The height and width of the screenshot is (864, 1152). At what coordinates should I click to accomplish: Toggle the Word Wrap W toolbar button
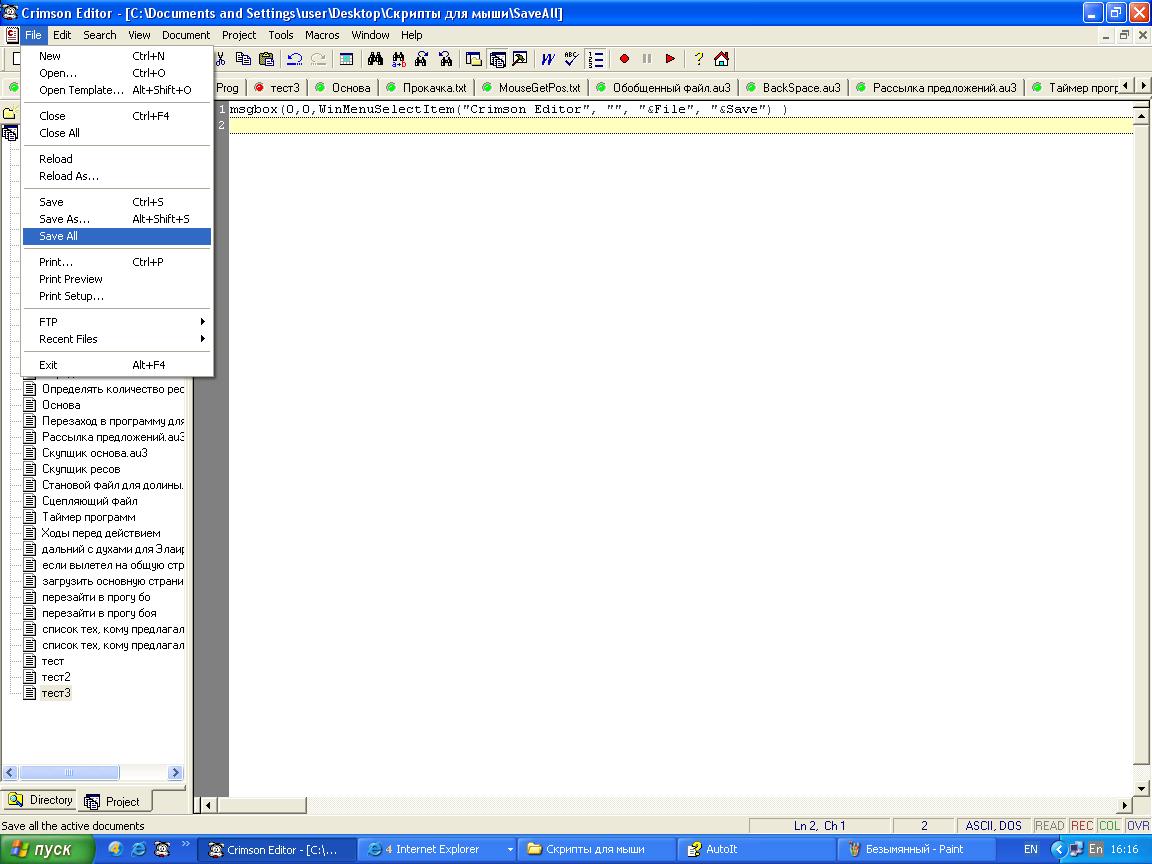pos(548,59)
